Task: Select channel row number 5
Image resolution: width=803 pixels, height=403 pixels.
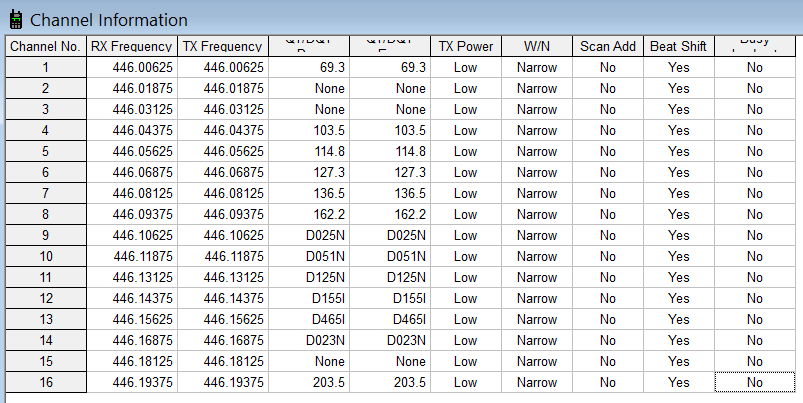Action: coord(46,151)
